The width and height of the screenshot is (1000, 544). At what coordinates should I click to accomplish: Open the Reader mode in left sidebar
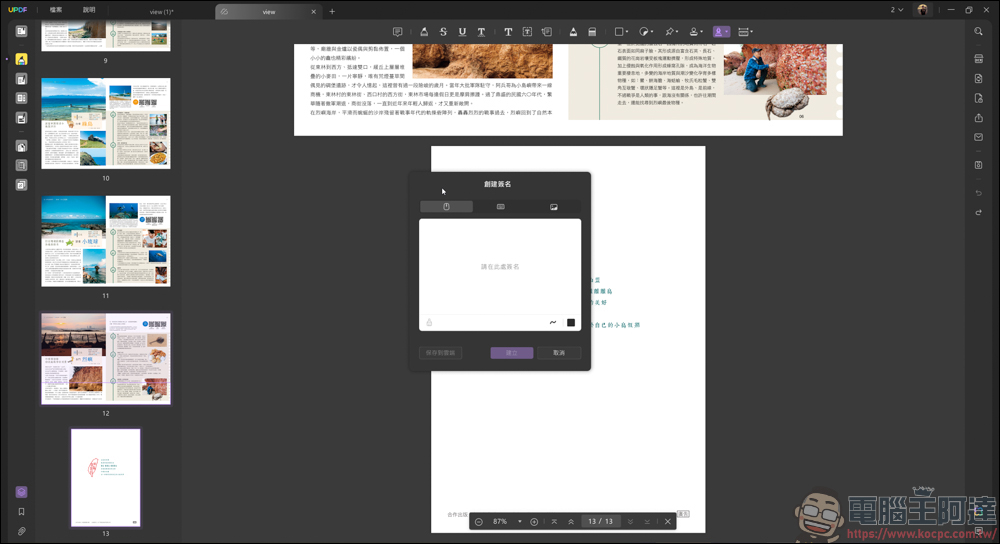coord(21,31)
